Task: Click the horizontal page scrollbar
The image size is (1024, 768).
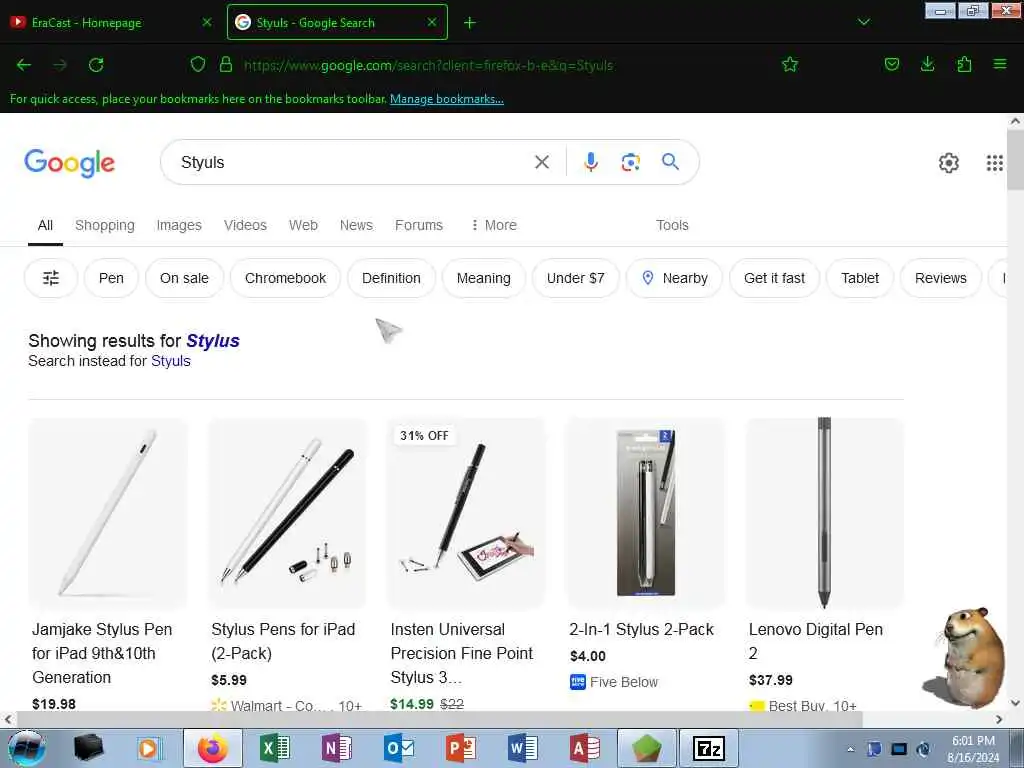Action: click(x=439, y=719)
